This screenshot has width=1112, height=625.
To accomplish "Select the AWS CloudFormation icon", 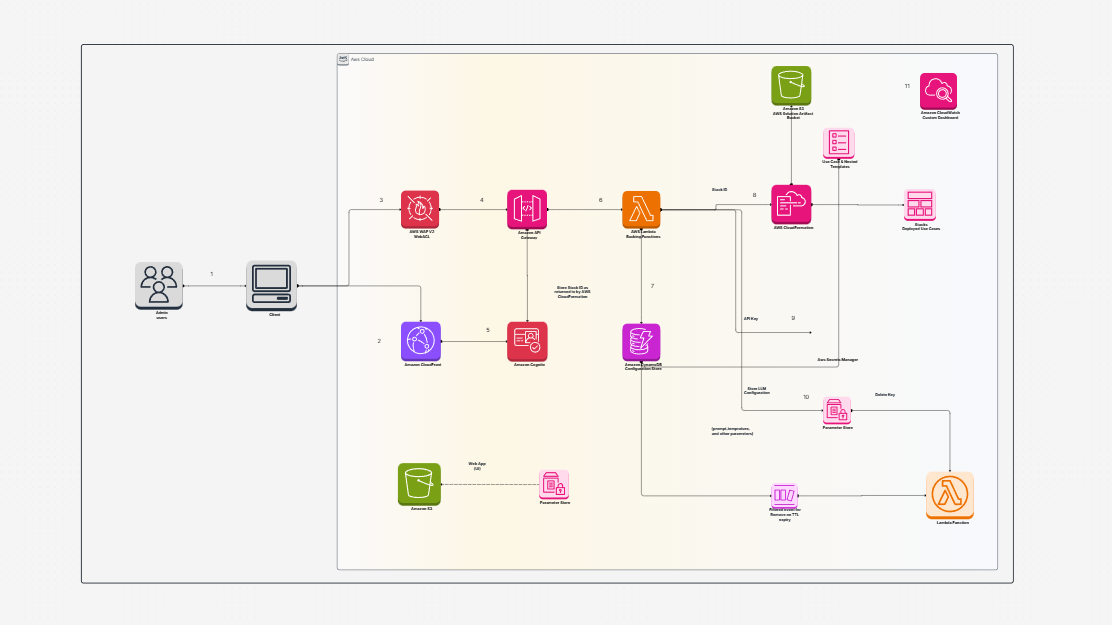I will 791,204.
